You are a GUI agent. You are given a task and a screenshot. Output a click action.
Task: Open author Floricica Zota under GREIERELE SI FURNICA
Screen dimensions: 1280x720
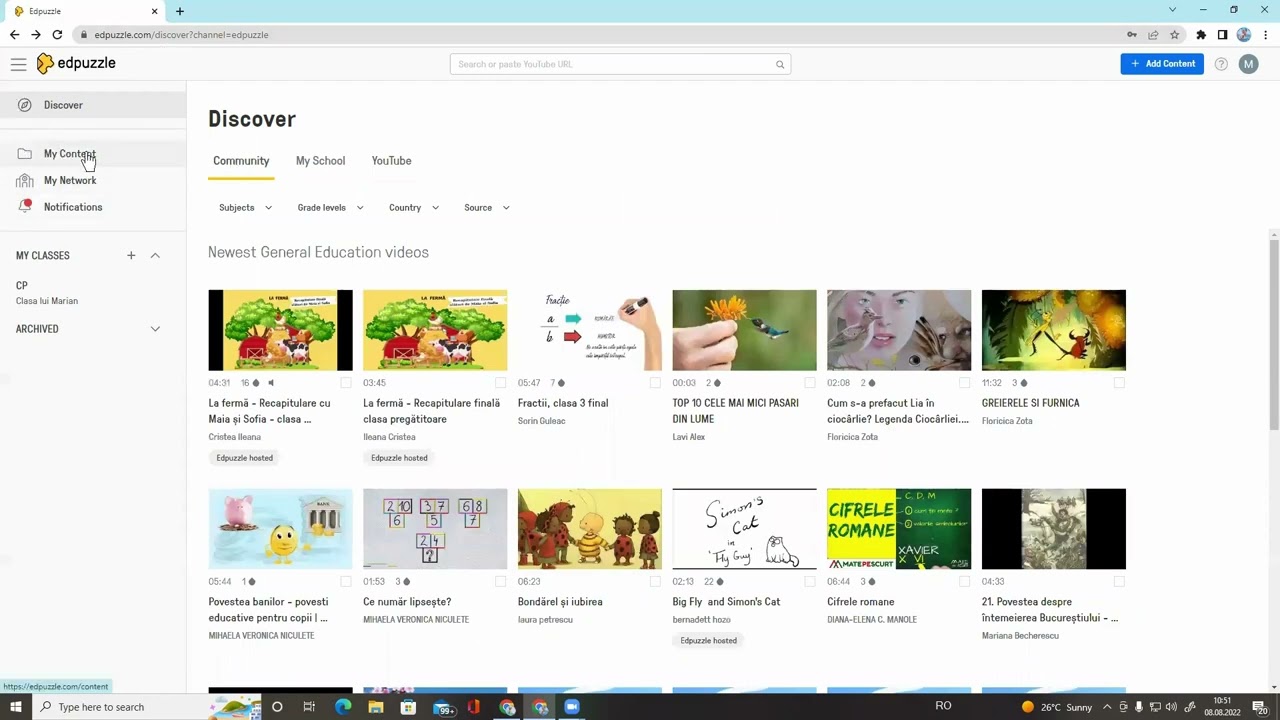click(1007, 421)
